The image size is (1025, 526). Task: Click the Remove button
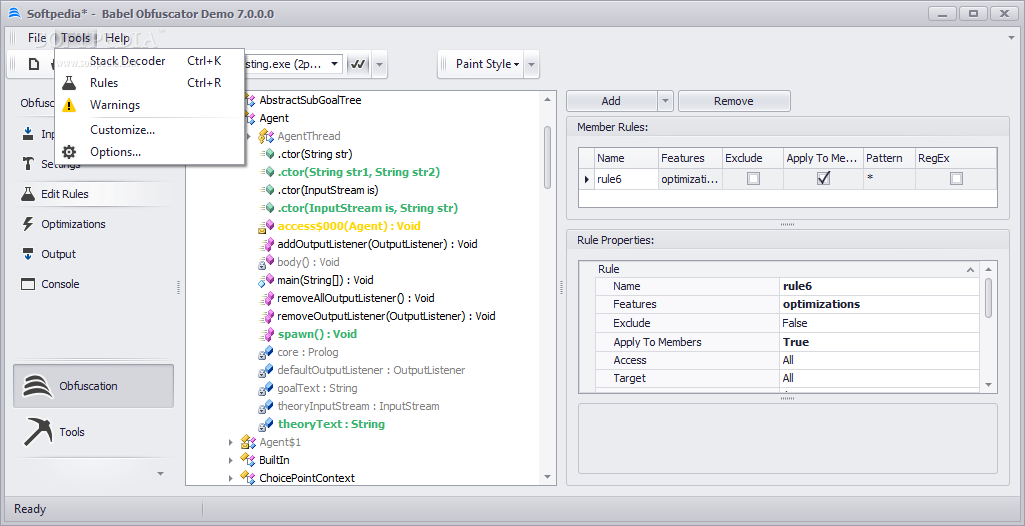[x=734, y=101]
